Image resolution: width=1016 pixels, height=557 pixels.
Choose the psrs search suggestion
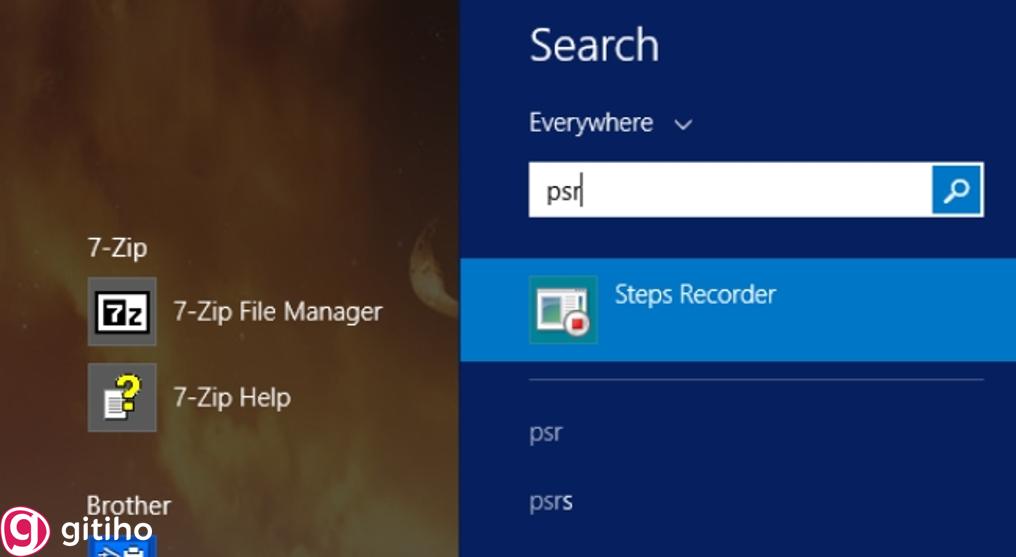tap(551, 502)
